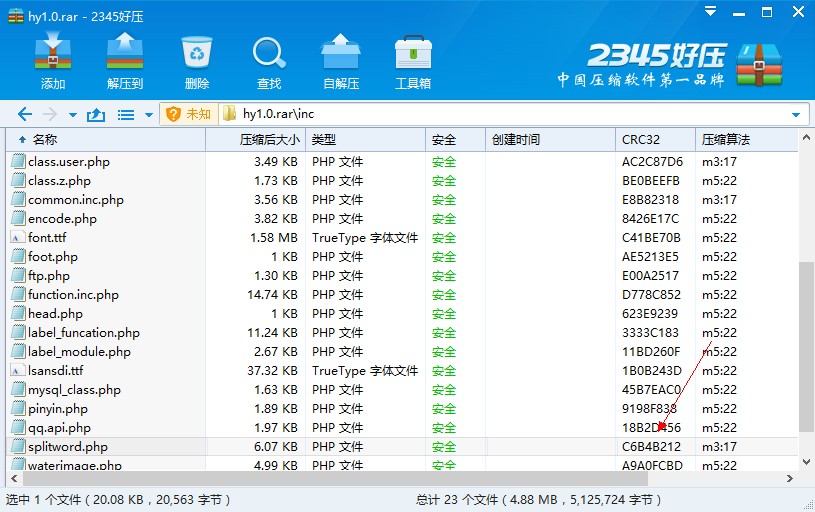The height and width of the screenshot is (512, 815).
Task: Sort by the 类型 column header
Action: tap(365, 139)
